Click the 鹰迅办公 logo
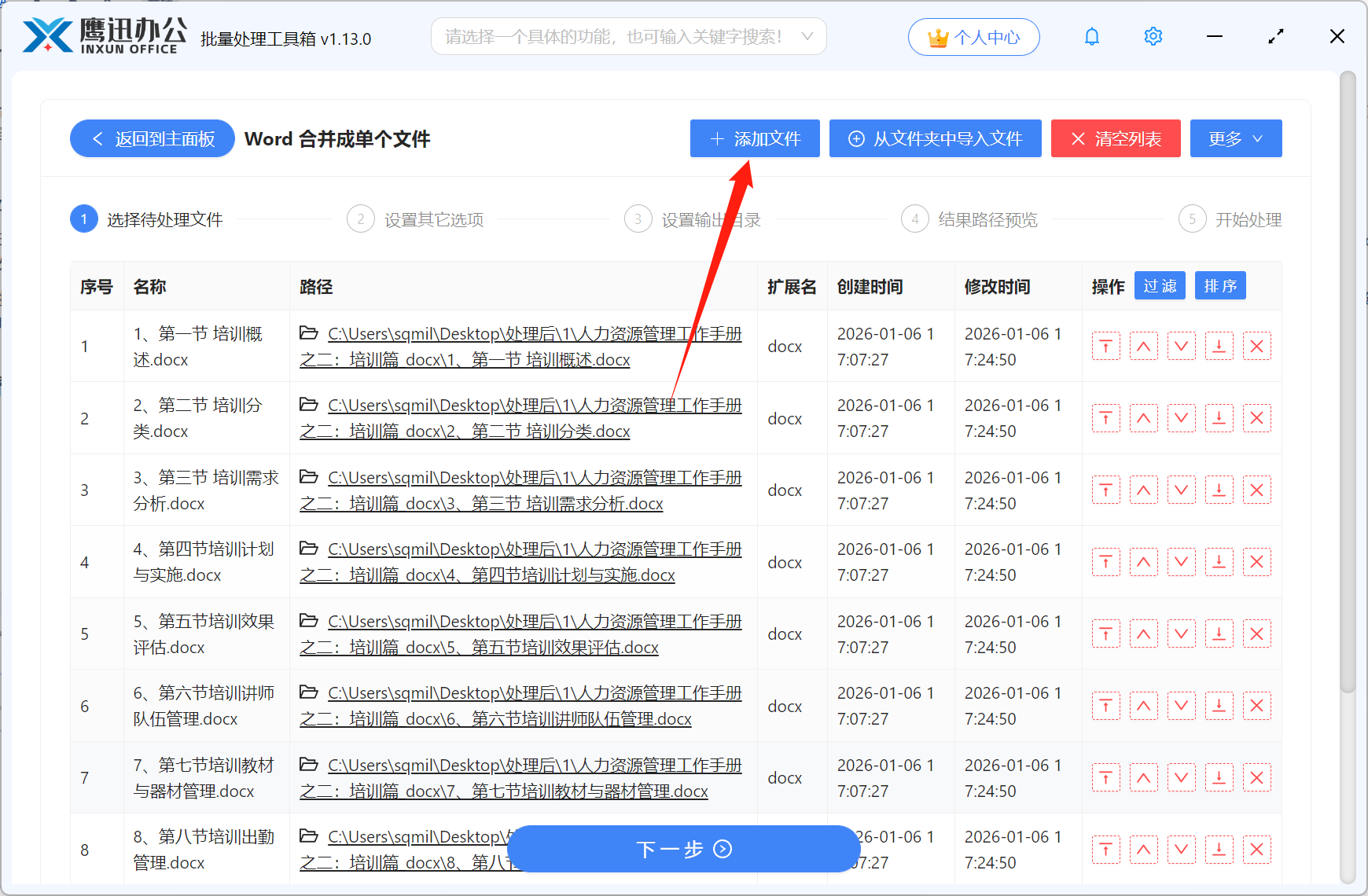 point(101,35)
